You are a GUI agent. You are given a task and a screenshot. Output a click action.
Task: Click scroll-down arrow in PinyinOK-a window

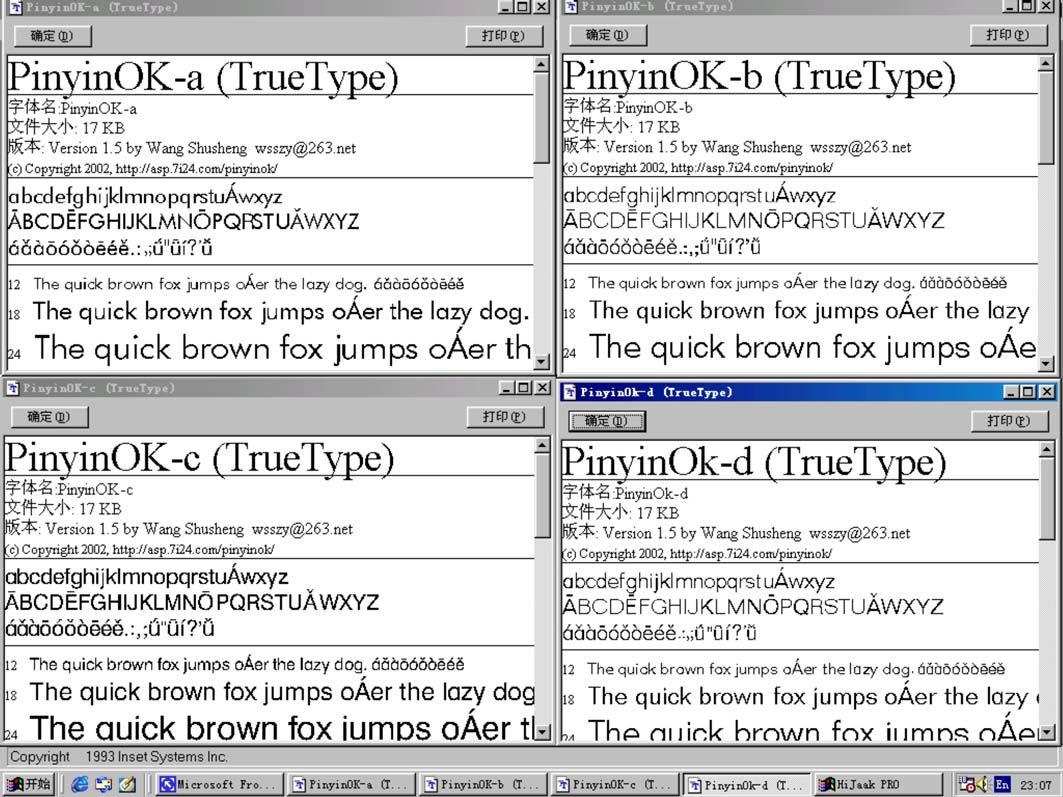click(541, 363)
